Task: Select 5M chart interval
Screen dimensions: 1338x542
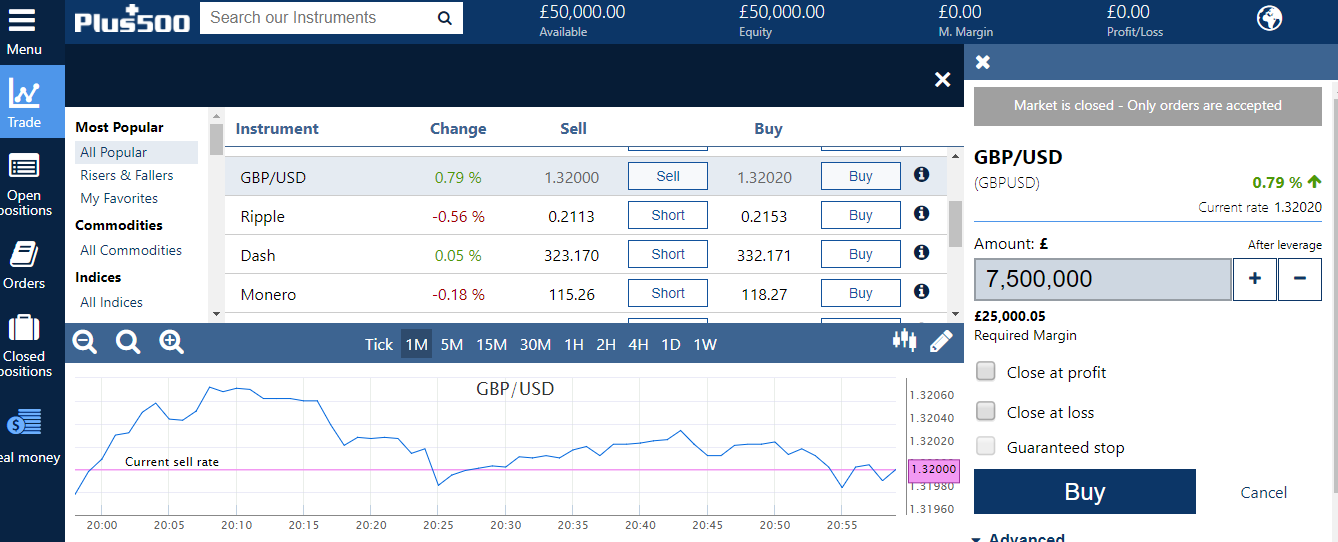Action: (452, 344)
